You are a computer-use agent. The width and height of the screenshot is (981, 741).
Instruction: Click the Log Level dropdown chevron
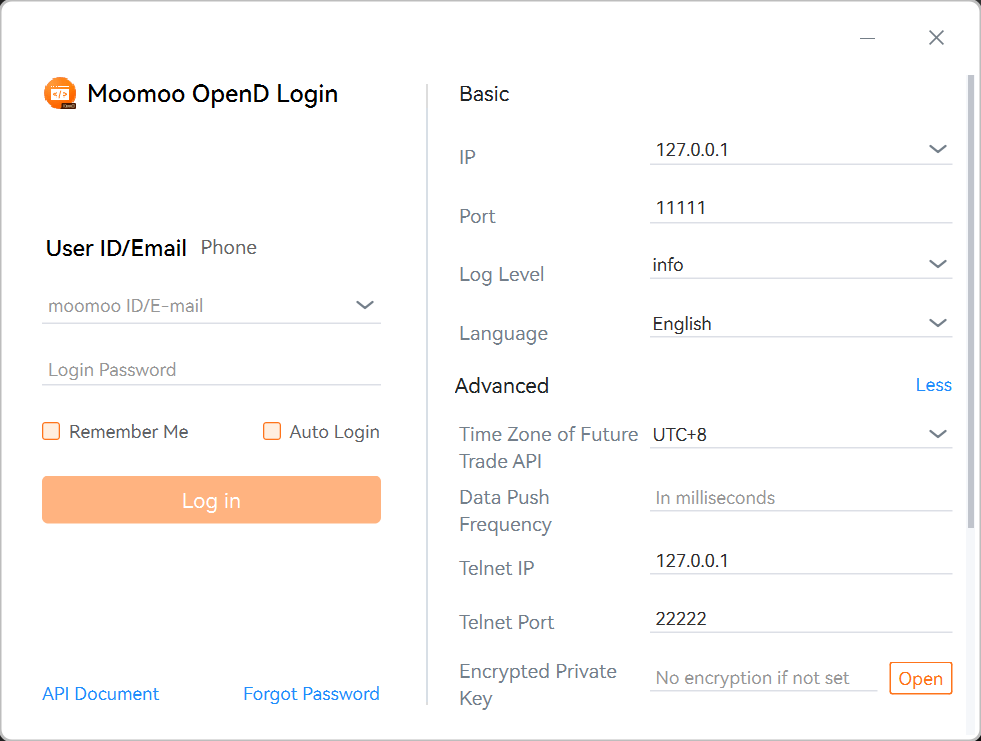click(938, 264)
